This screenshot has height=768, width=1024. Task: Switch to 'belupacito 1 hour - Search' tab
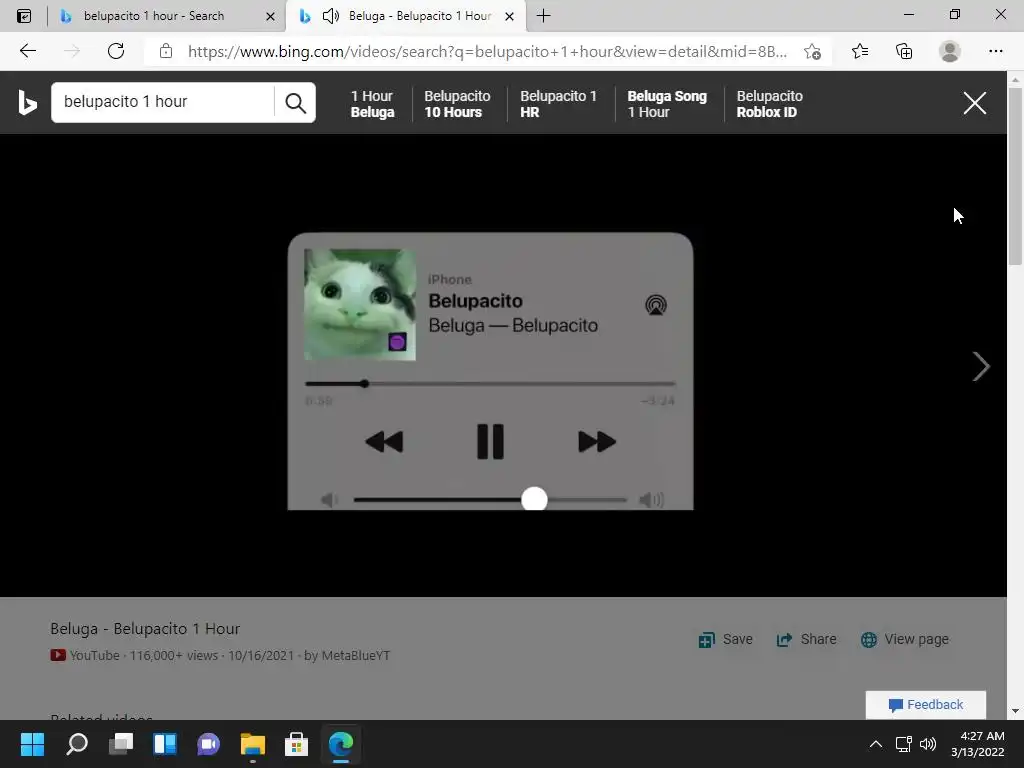click(x=153, y=16)
